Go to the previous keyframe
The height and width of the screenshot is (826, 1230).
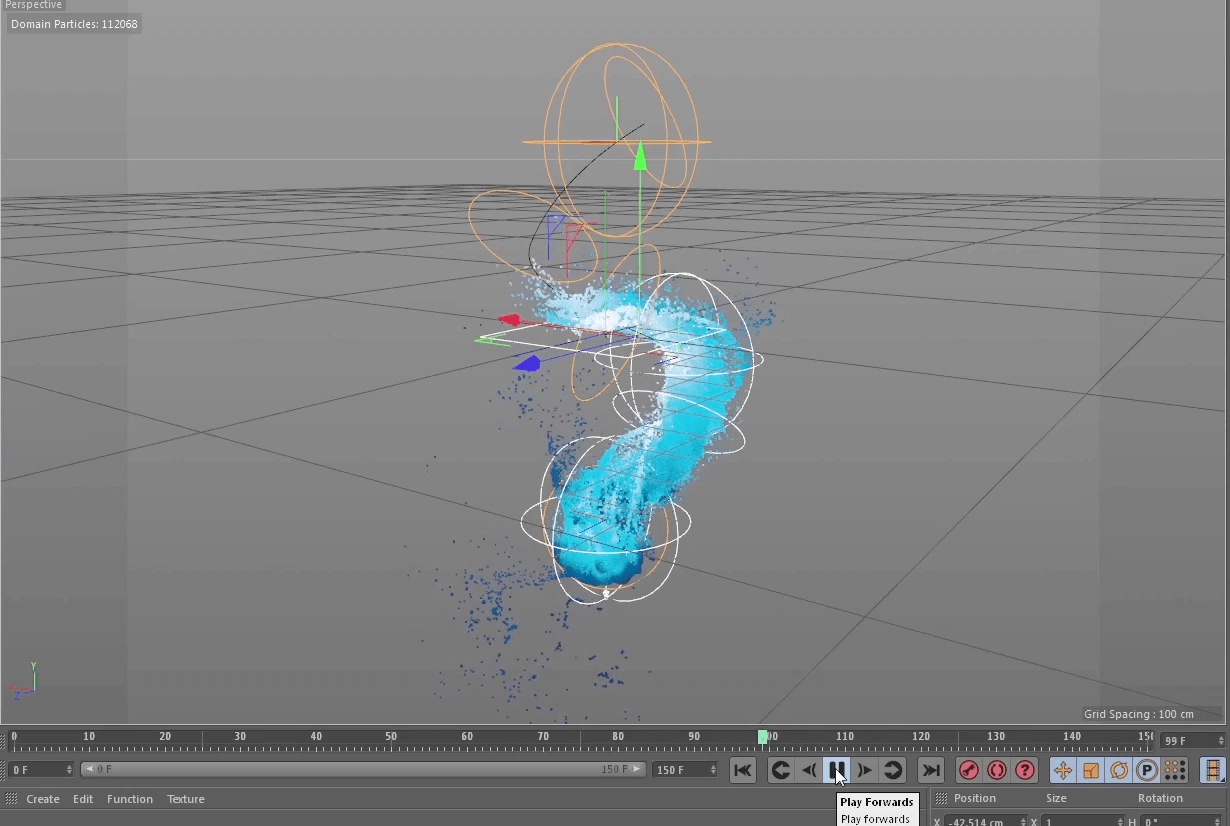(781, 770)
